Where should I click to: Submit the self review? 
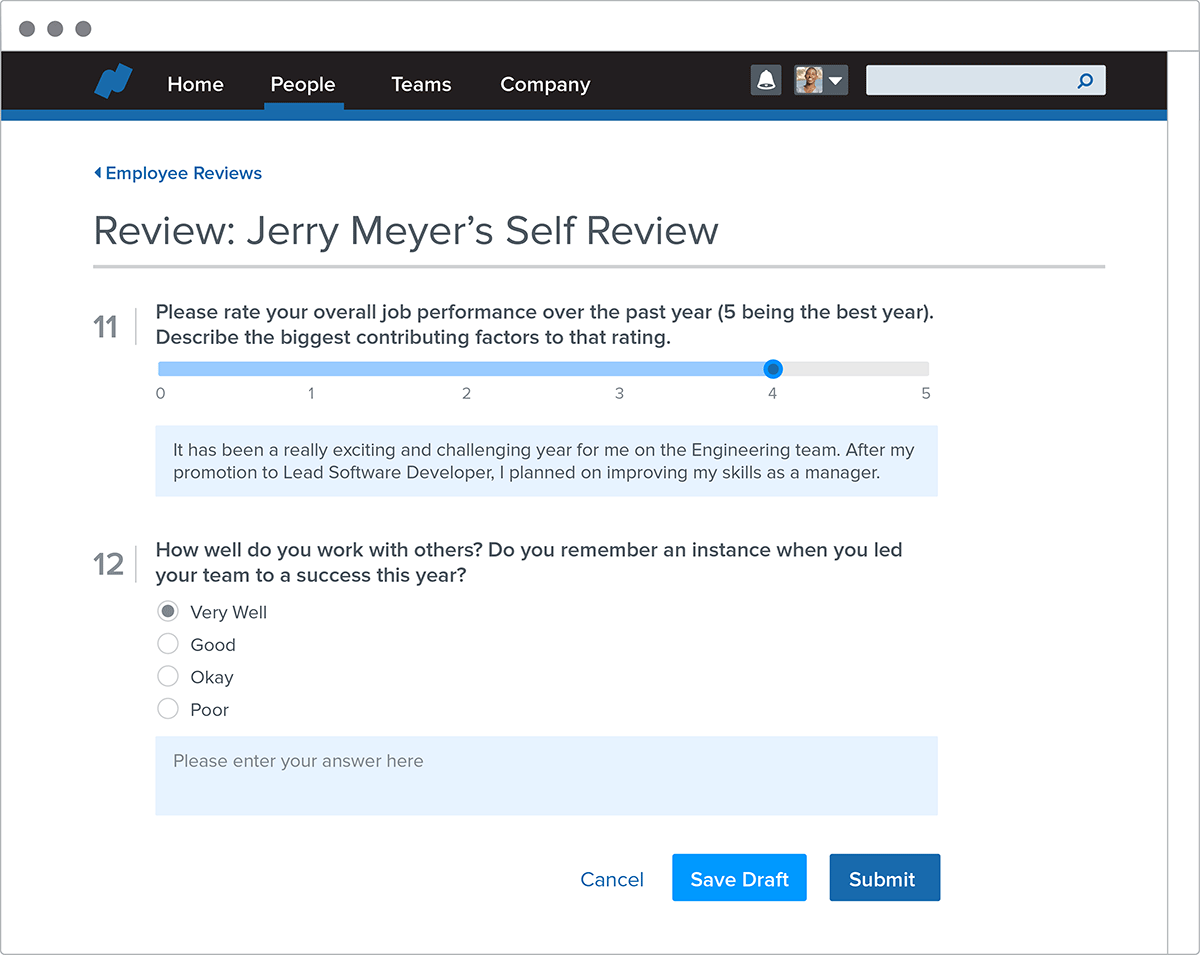click(884, 878)
